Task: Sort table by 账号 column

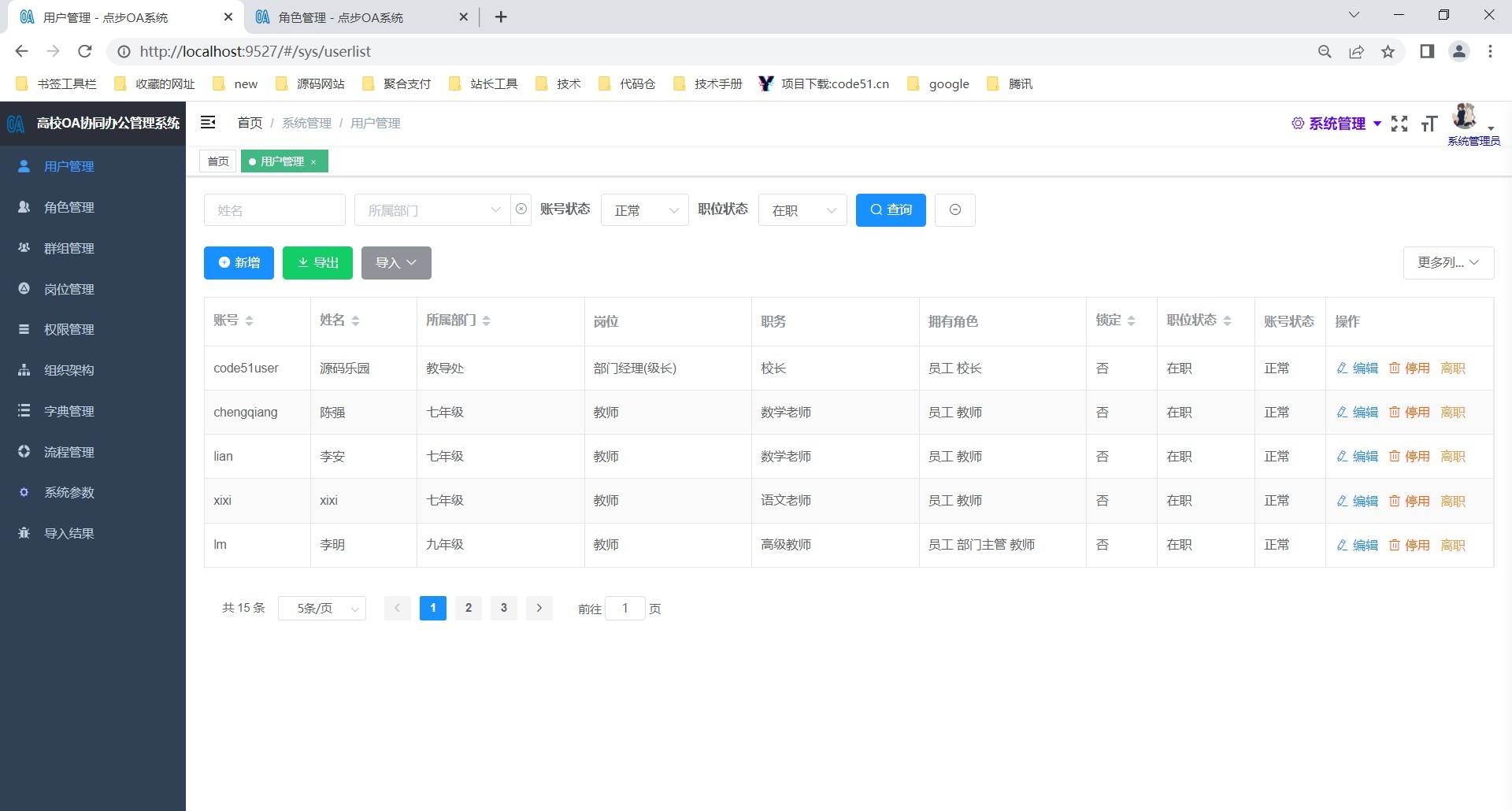Action: [x=249, y=320]
